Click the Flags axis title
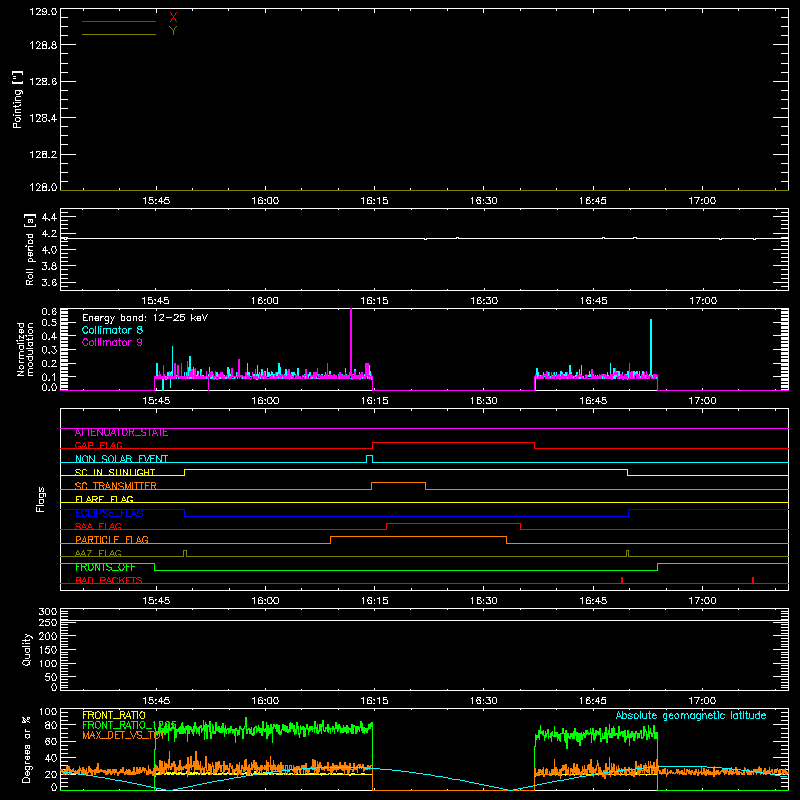The image size is (800, 800). pos(41,499)
